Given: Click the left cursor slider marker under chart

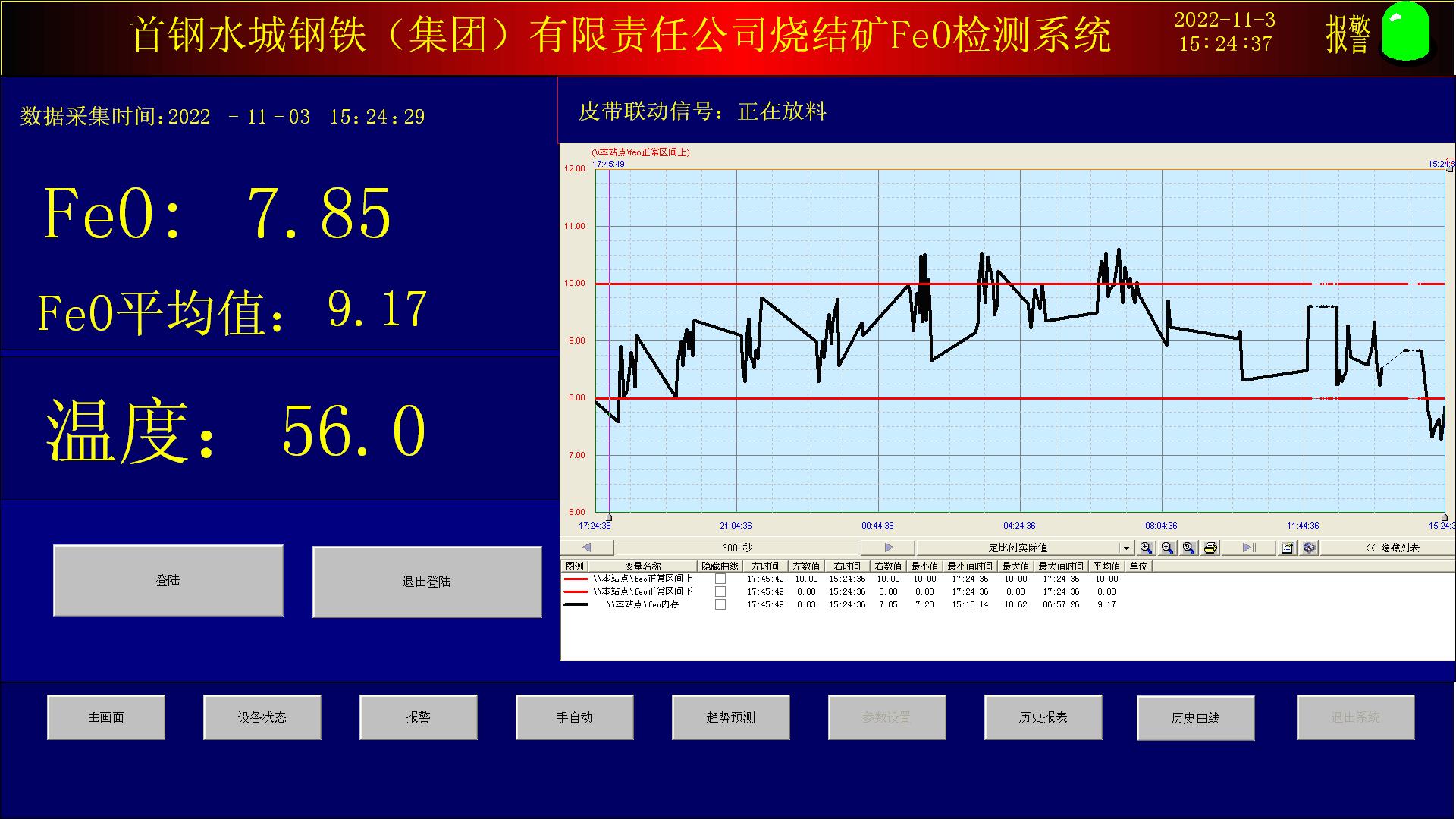Looking at the screenshot, I should click(609, 517).
